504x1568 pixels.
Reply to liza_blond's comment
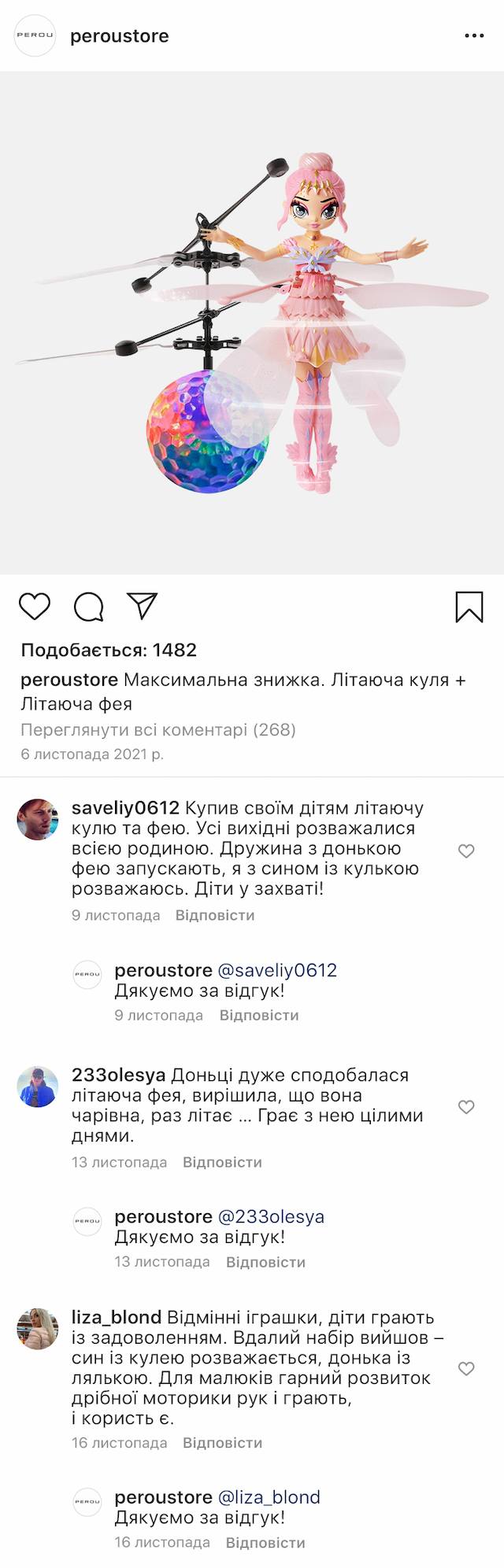222,1443
